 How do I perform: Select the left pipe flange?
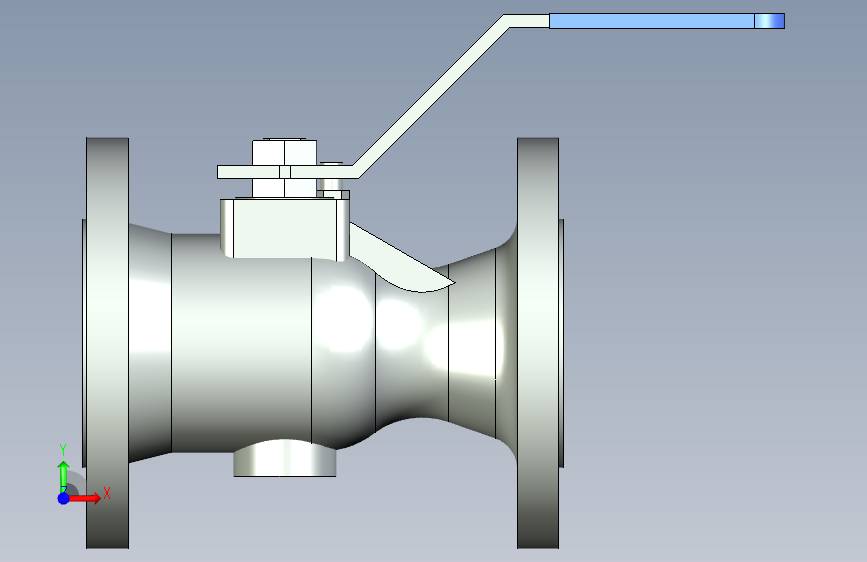pos(107,343)
